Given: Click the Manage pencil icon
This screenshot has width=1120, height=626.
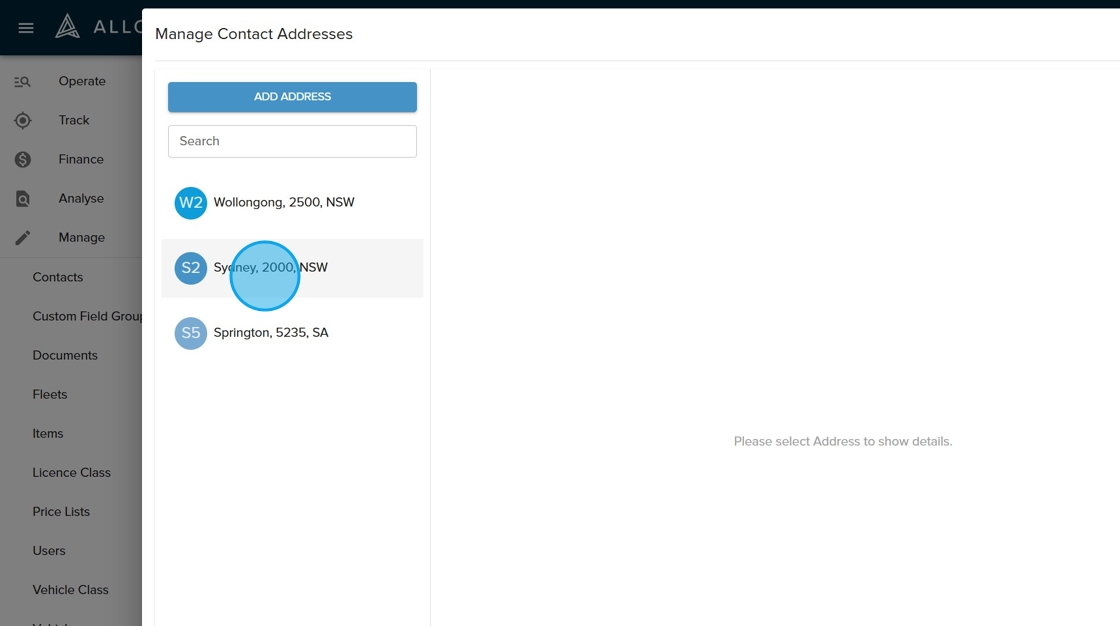Looking at the screenshot, I should point(23,238).
